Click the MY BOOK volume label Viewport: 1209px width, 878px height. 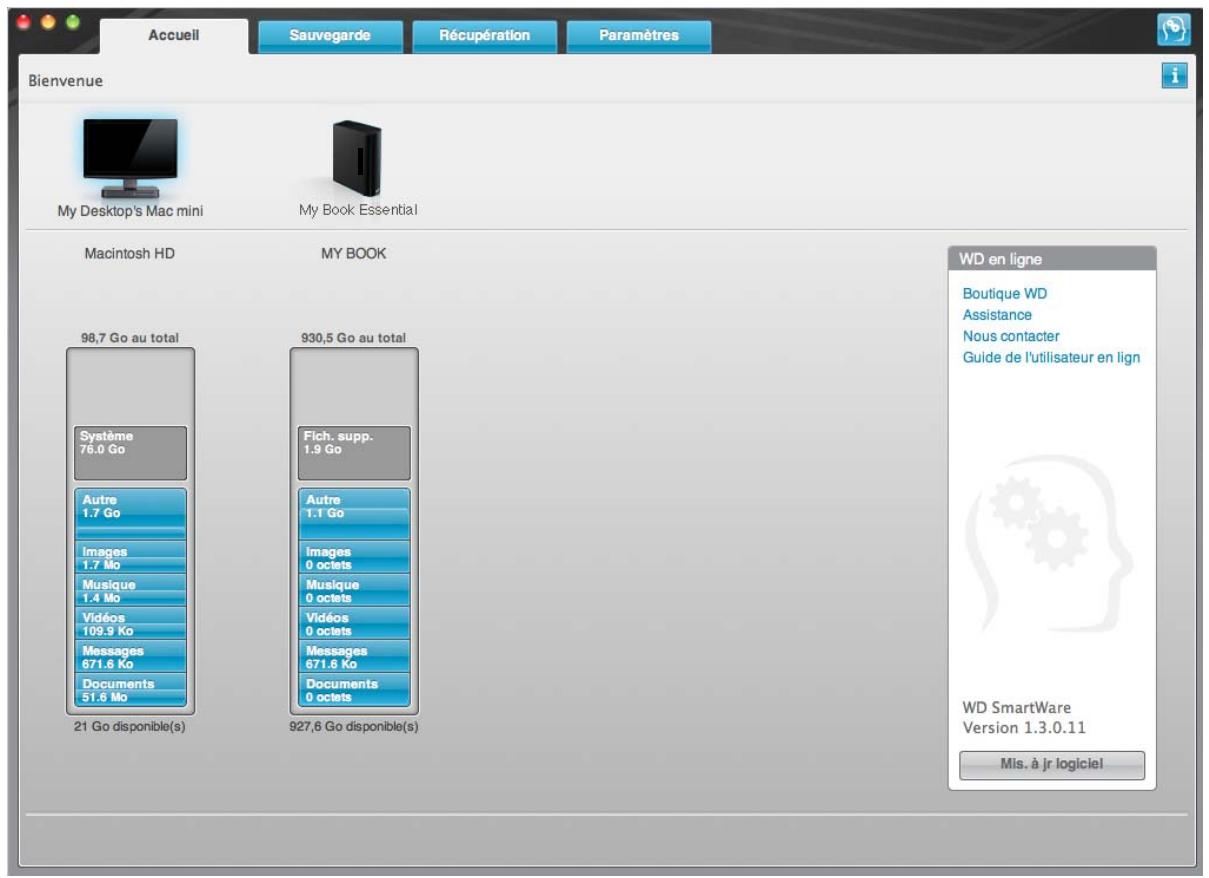tap(353, 253)
